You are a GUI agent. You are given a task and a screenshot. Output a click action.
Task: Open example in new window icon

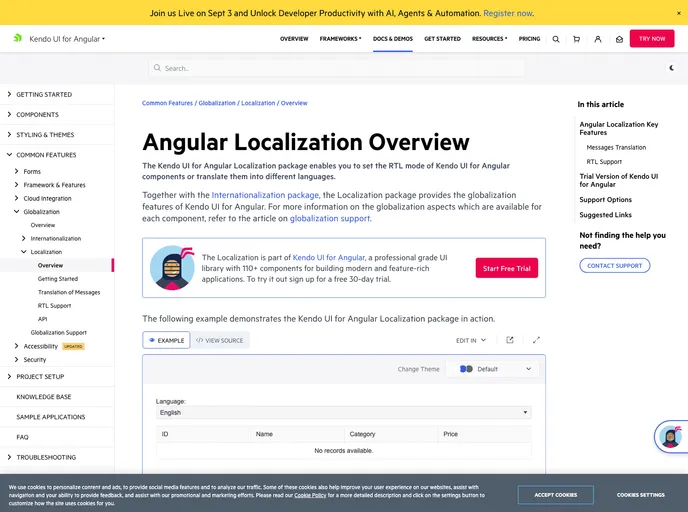pyautogui.click(x=509, y=340)
